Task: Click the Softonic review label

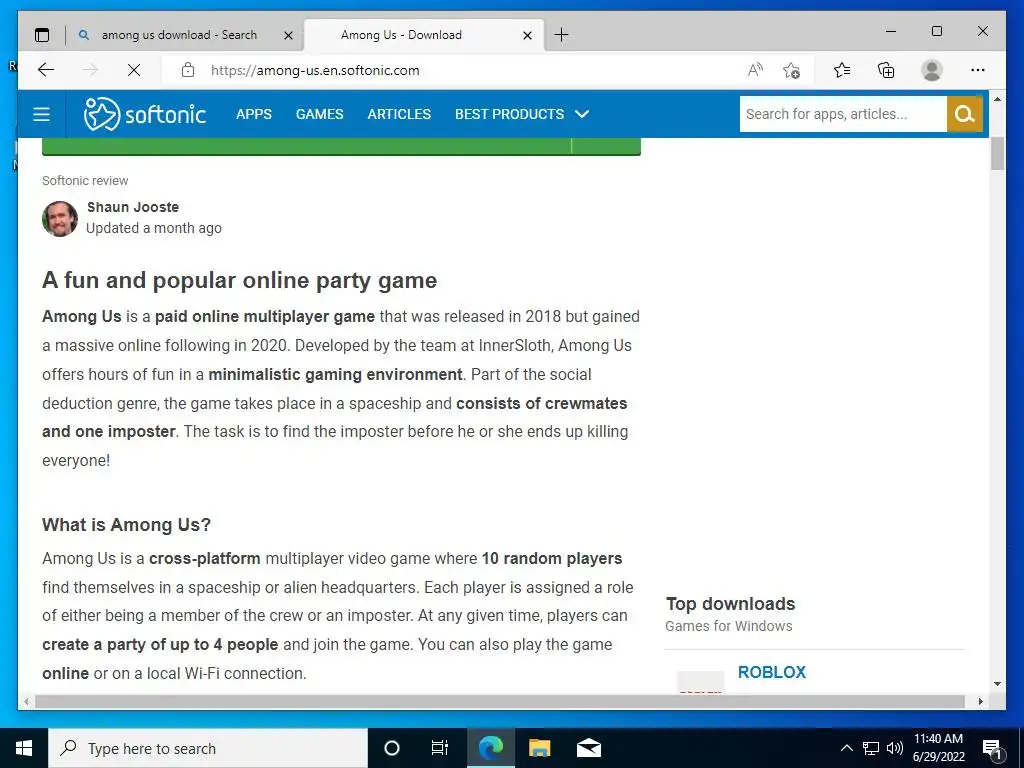Action: click(85, 180)
